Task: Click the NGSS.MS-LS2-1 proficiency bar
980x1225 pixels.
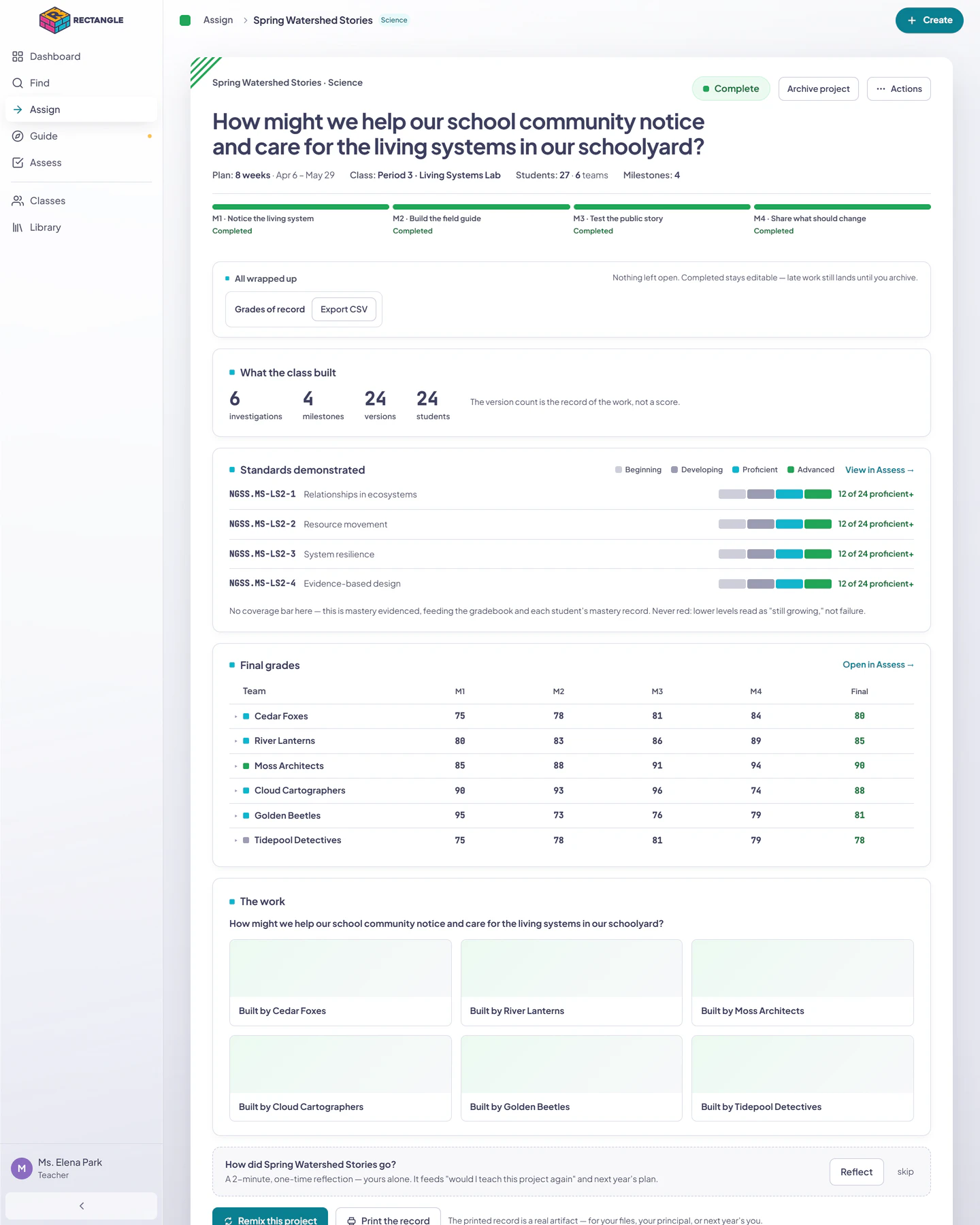Action: coord(775,494)
